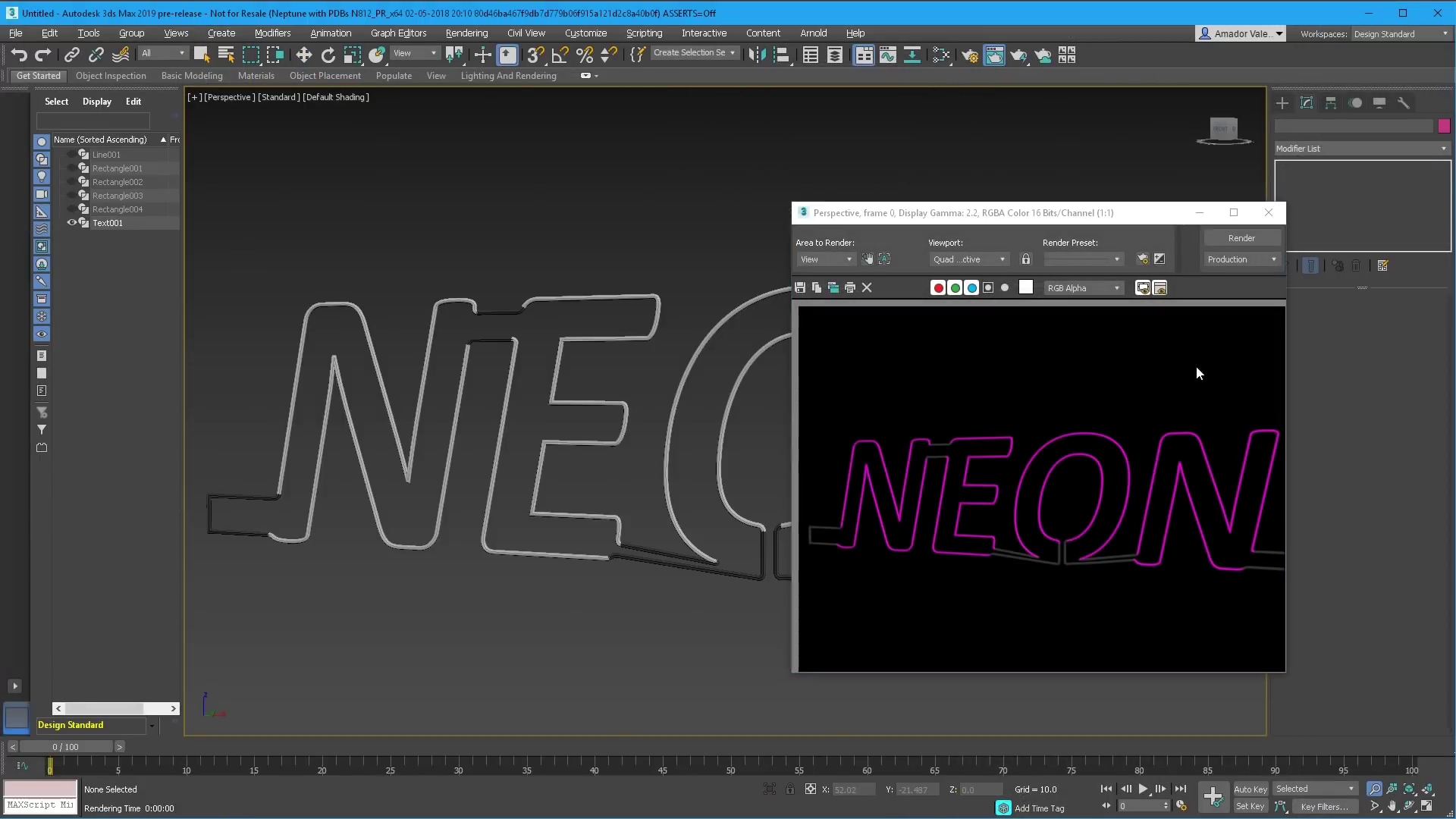The image size is (1456, 819).
Task: Expand the Modifier List dropdown
Action: (1362, 149)
